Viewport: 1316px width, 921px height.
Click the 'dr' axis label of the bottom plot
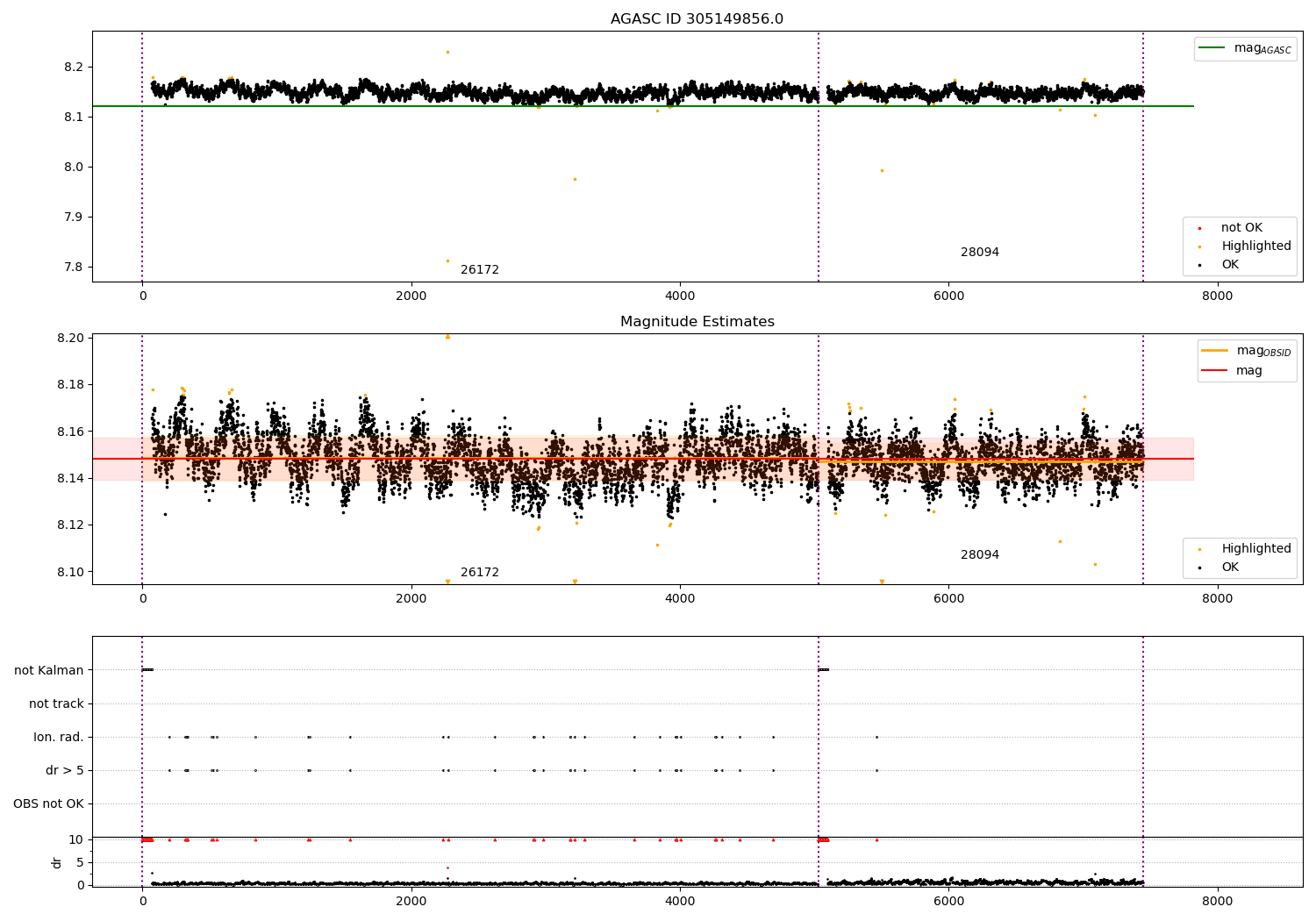click(x=57, y=862)
